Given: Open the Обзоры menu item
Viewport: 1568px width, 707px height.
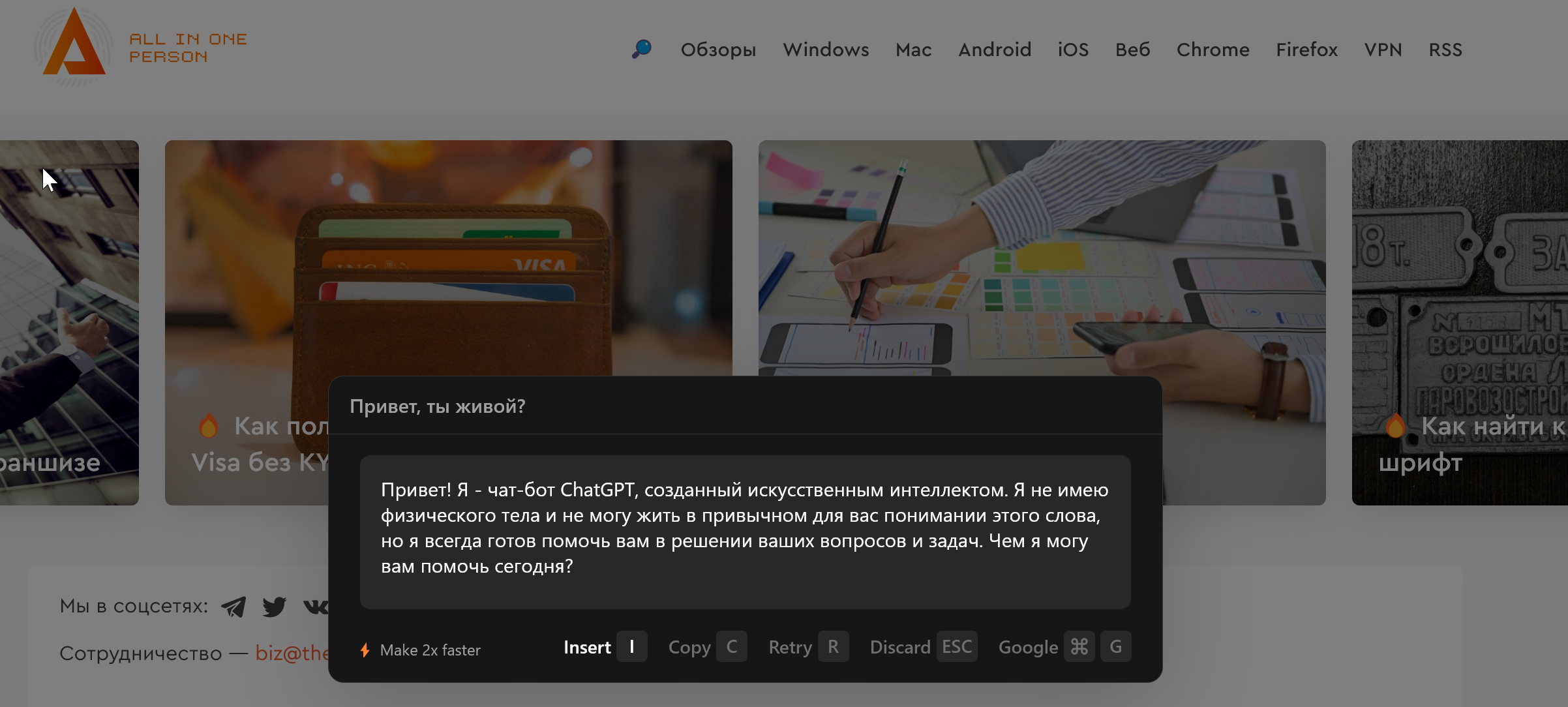Looking at the screenshot, I should point(718,50).
